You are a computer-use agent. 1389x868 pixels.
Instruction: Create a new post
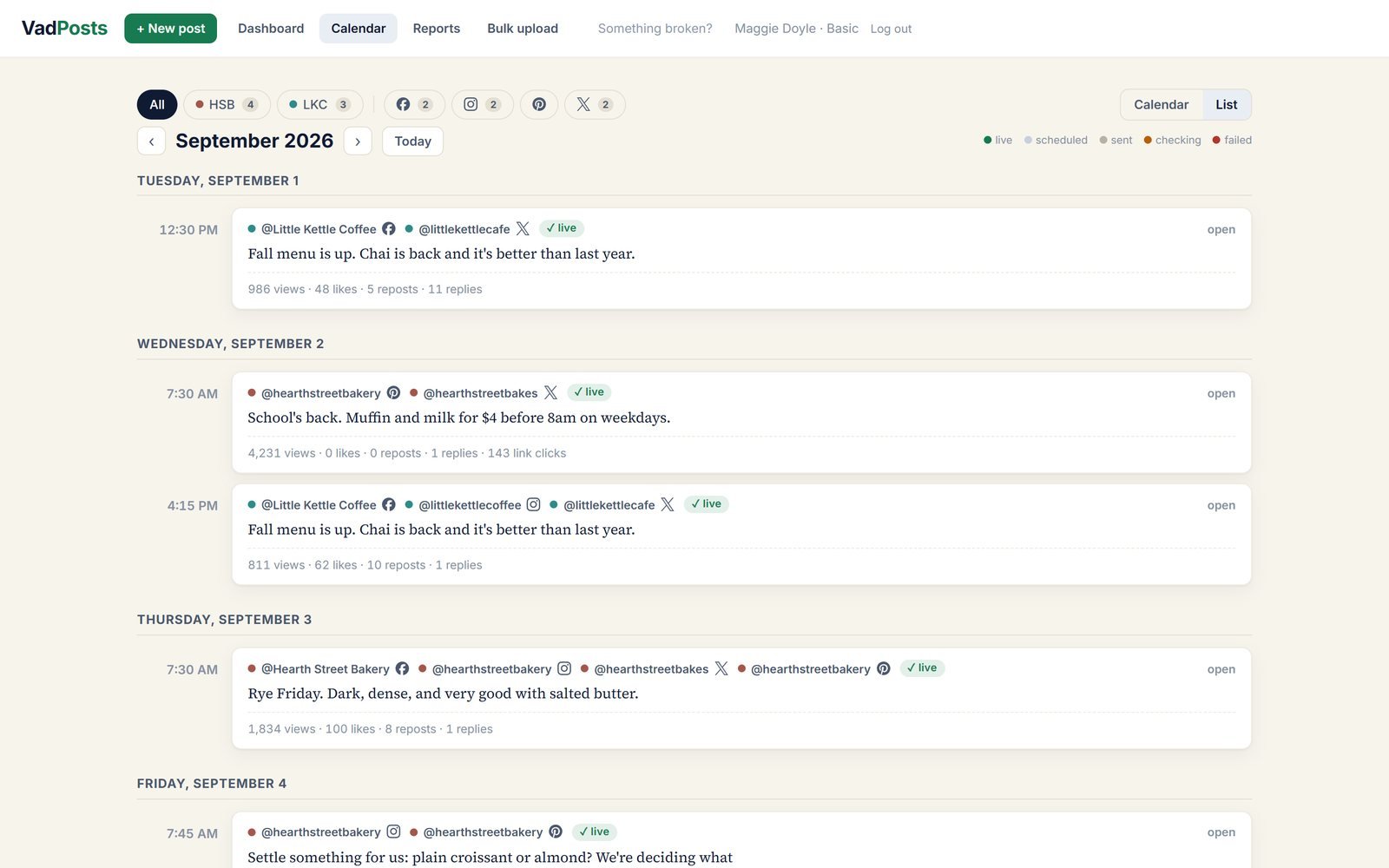171,29
